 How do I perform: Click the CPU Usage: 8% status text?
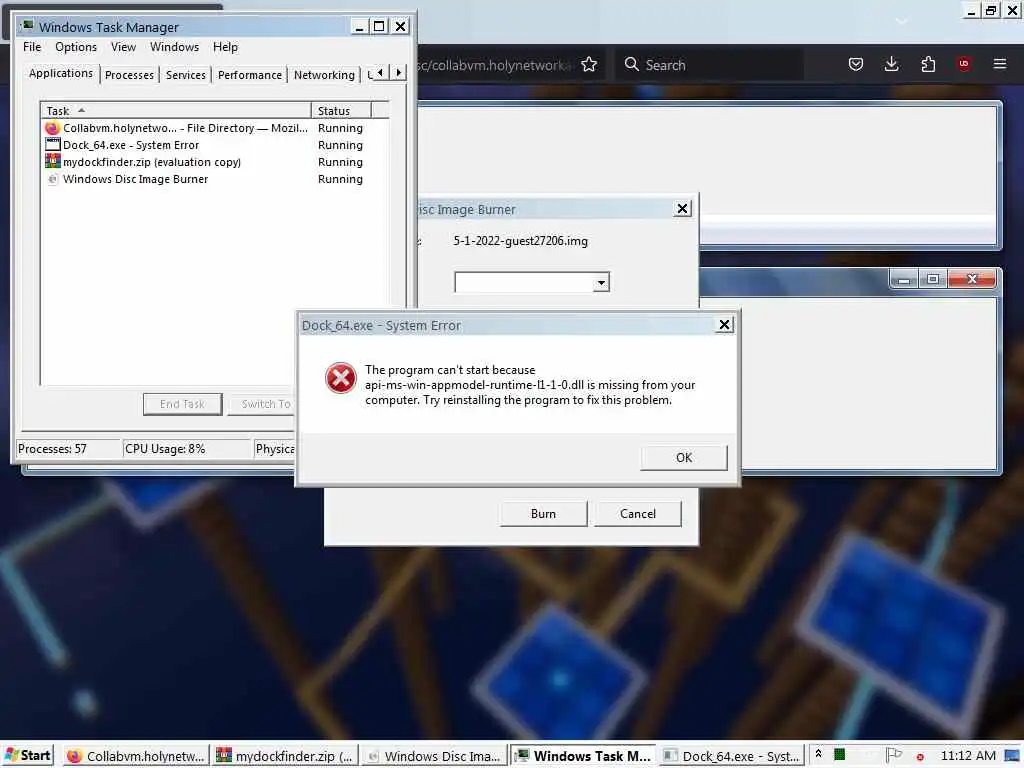pyautogui.click(x=165, y=449)
